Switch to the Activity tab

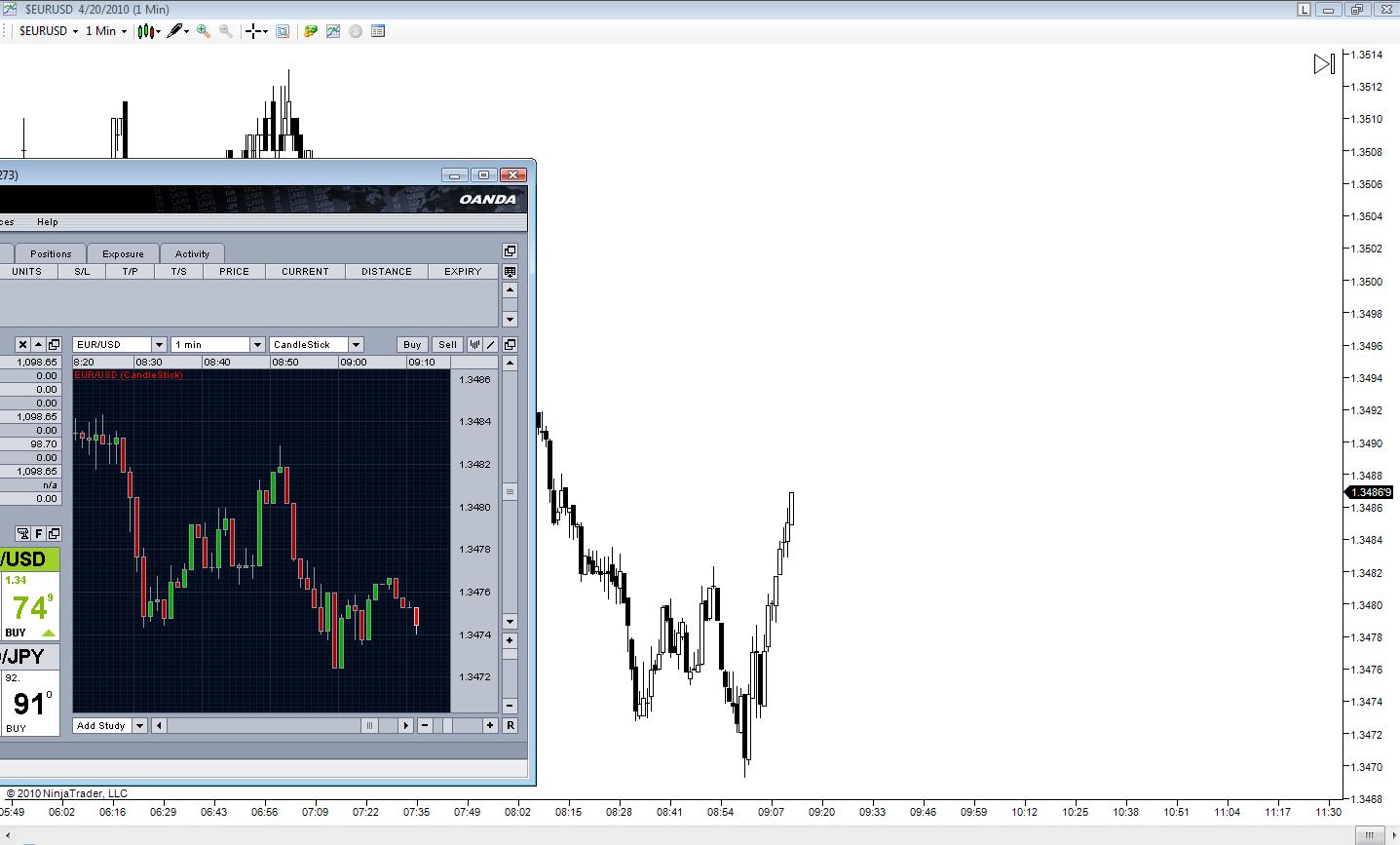[x=192, y=253]
